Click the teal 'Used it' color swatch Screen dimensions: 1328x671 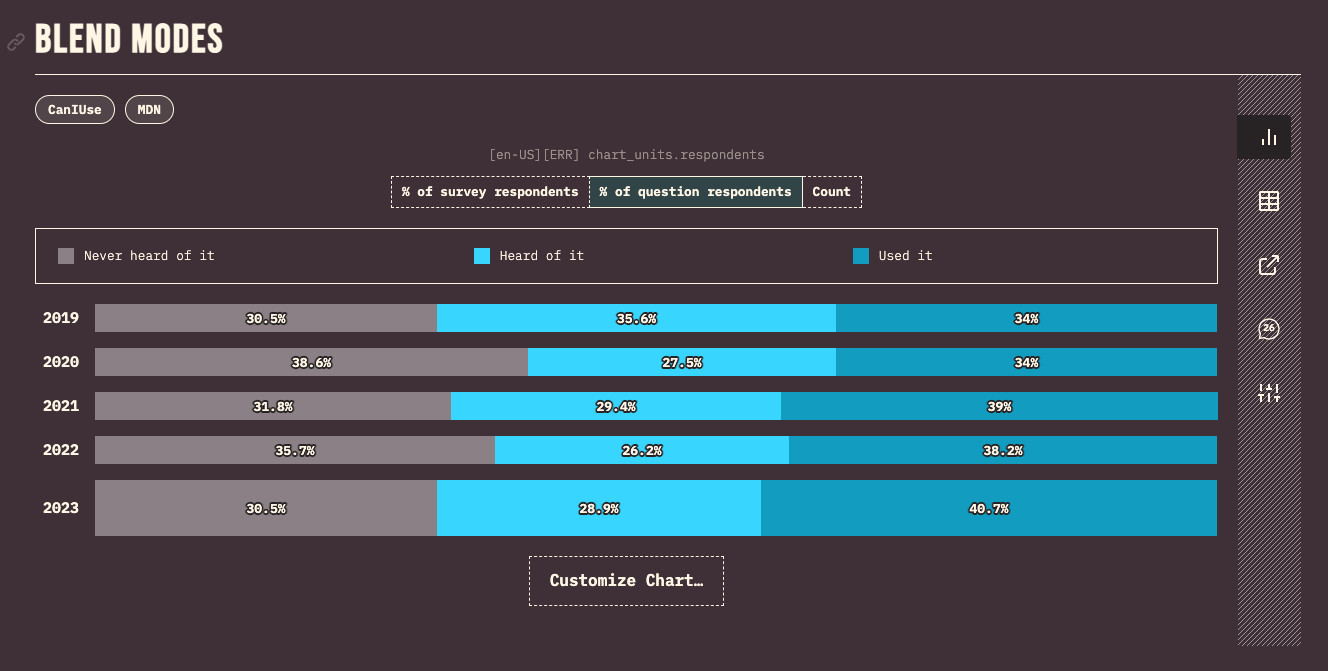(861, 255)
